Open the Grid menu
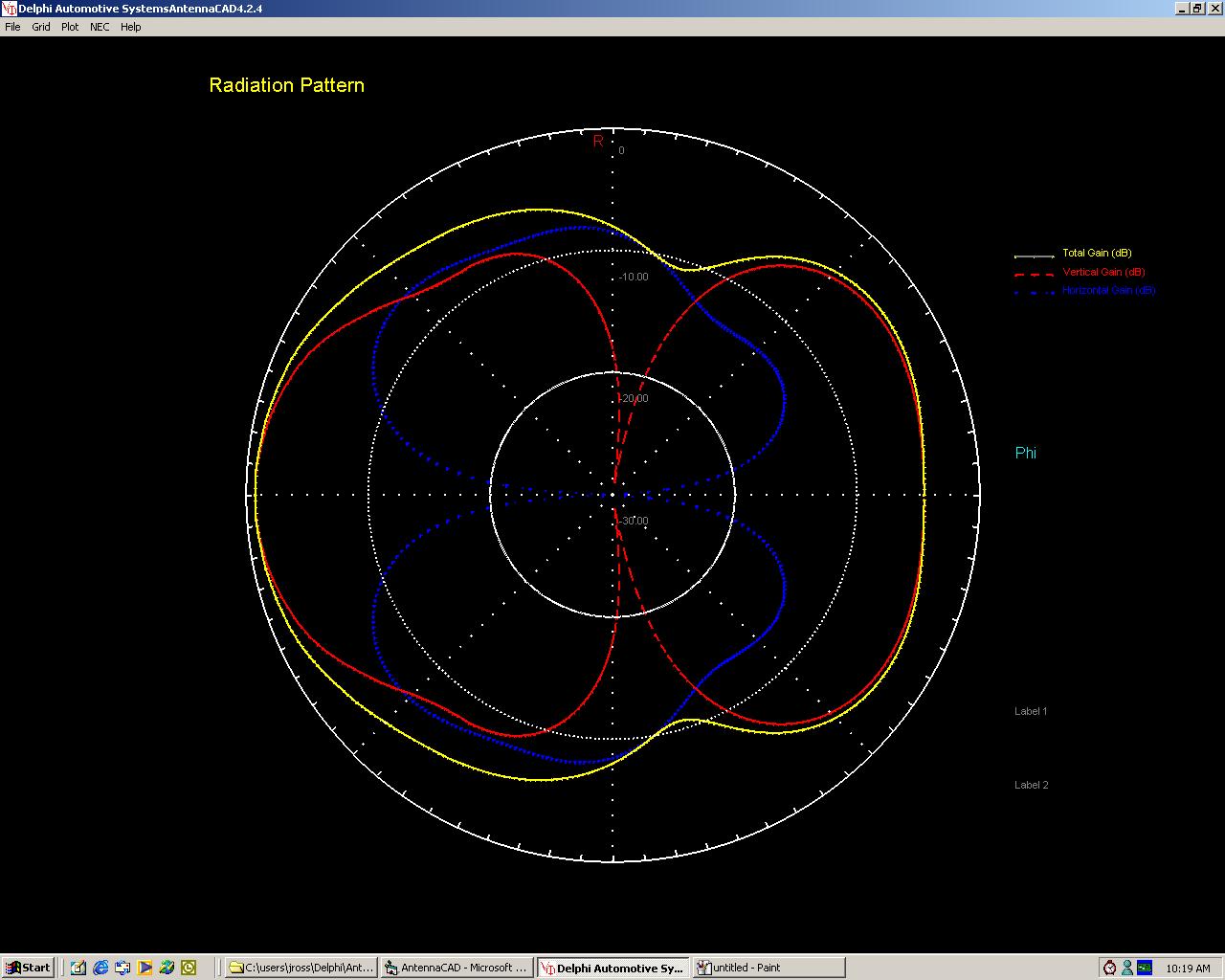 pyautogui.click(x=41, y=27)
